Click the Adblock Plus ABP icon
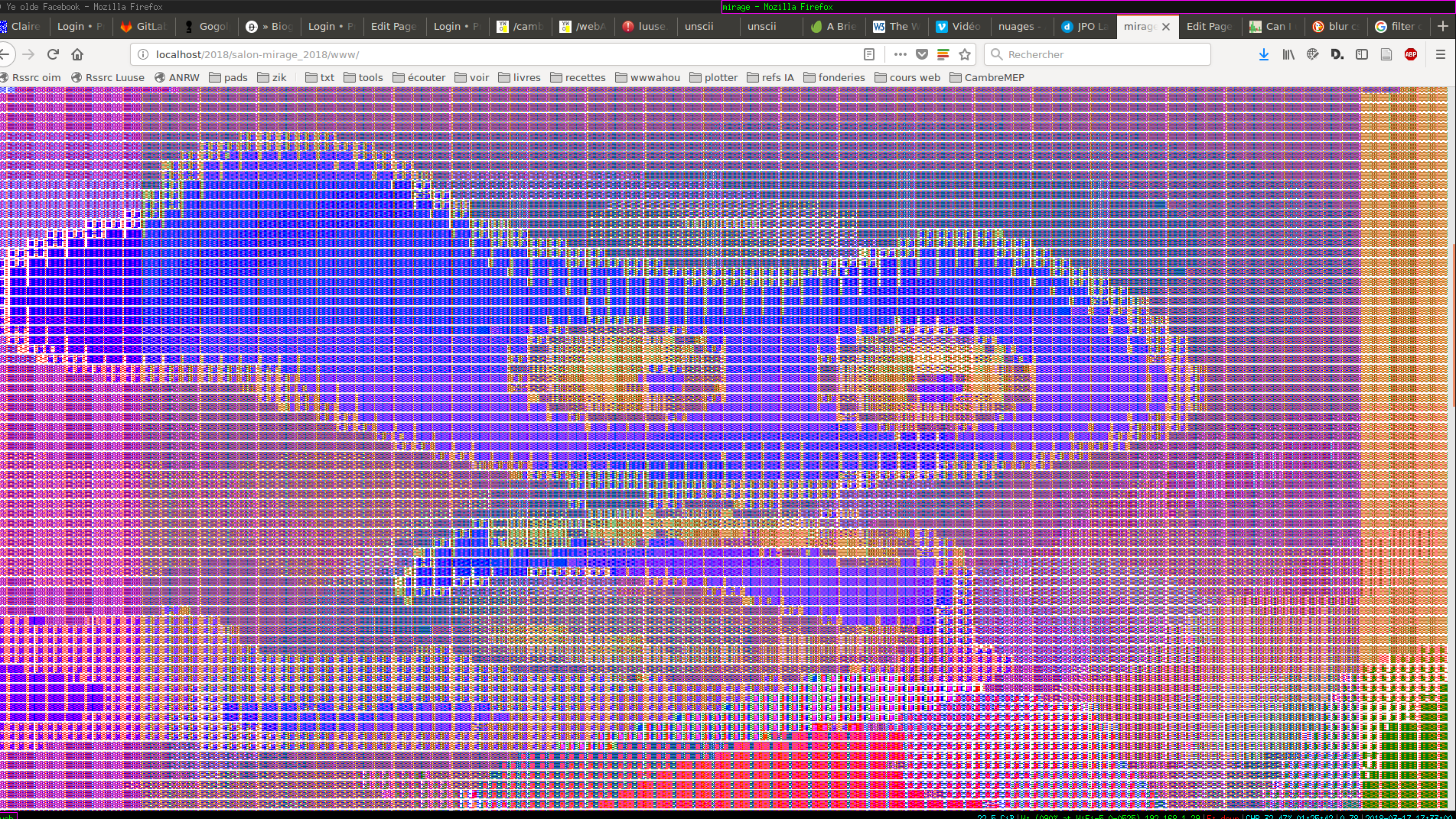This screenshot has width=1456, height=819. click(1411, 54)
